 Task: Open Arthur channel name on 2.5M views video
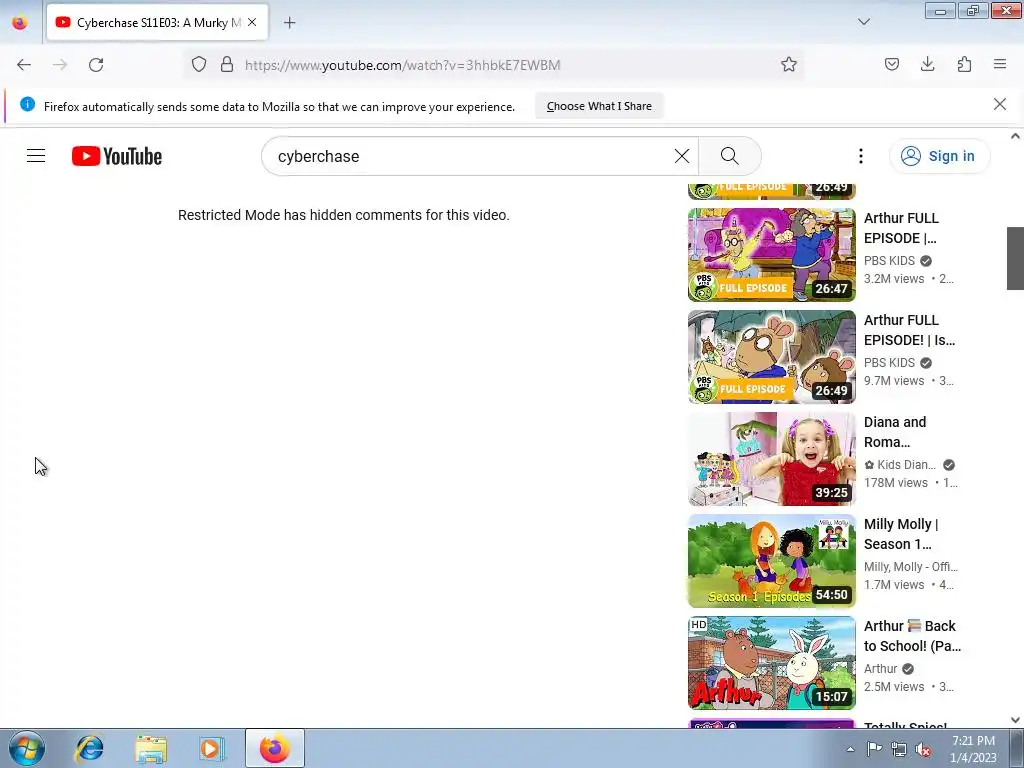880,668
